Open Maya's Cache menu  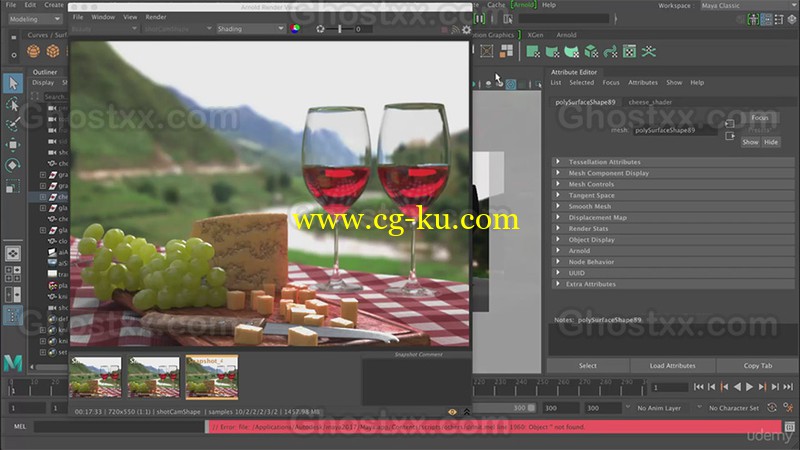click(x=495, y=5)
